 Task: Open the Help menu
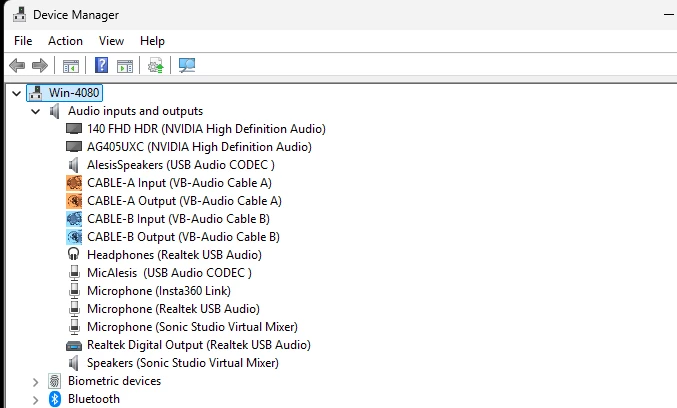point(152,41)
